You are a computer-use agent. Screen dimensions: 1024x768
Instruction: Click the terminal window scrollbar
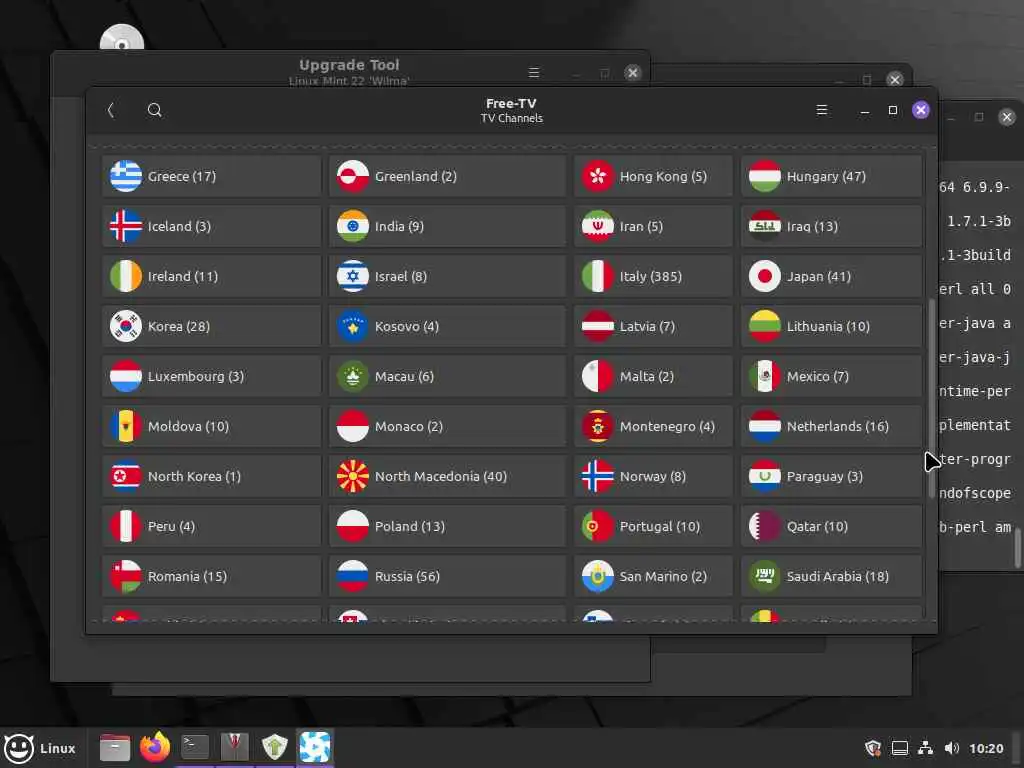pyautogui.click(x=1018, y=548)
